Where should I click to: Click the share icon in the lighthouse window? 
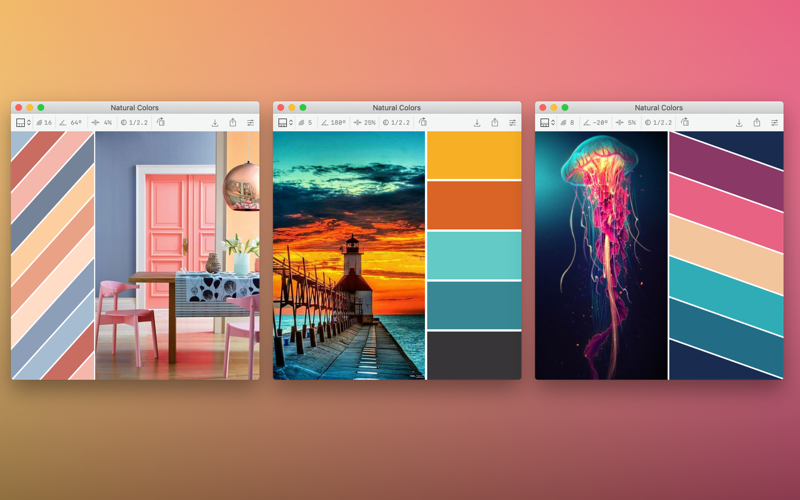click(x=494, y=122)
